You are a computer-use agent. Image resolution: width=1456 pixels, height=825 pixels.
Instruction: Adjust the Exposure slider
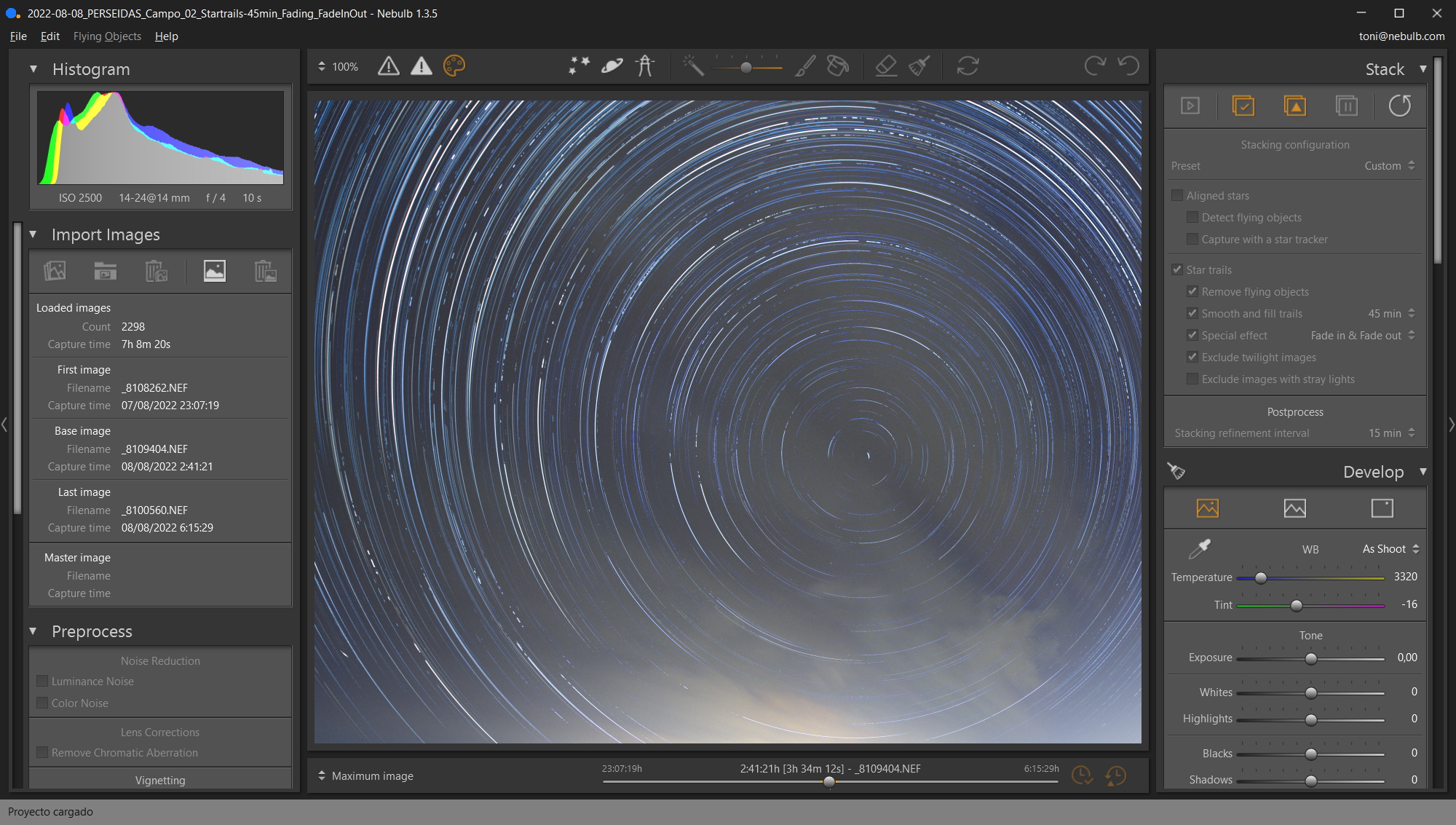tap(1310, 658)
